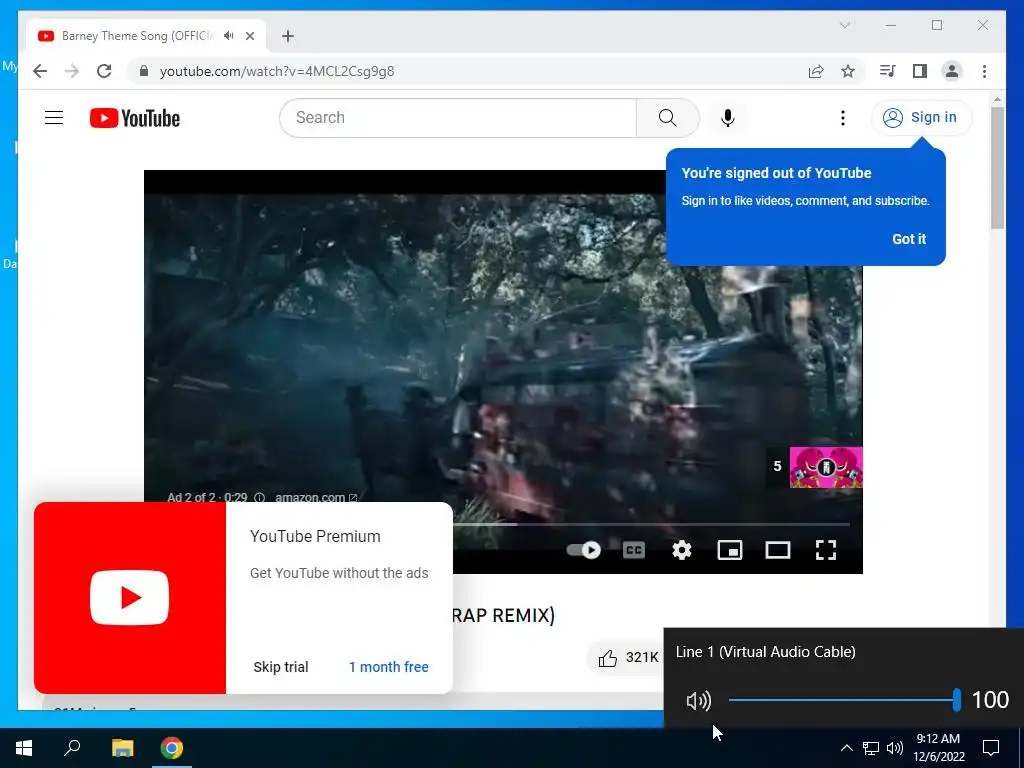Open clock and date in taskbar
Viewport: 1024px width, 768px height.
tap(938, 748)
